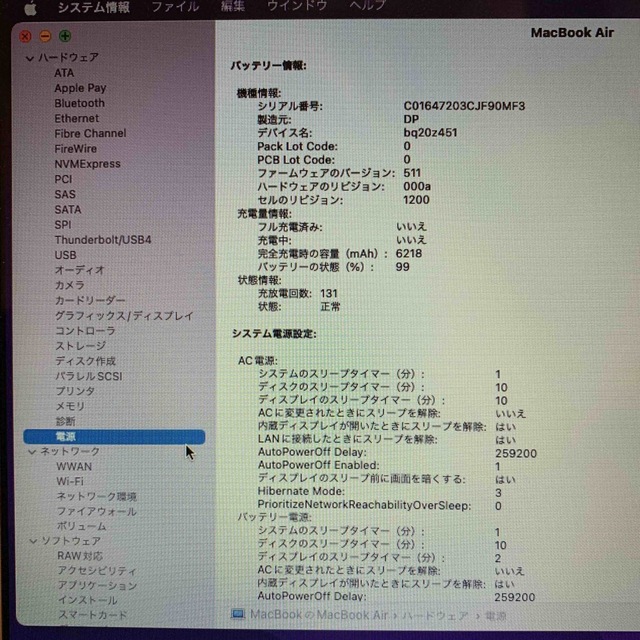640x640 pixels.
Task: Select Bluetooth in the sidebar
Action: (80, 103)
